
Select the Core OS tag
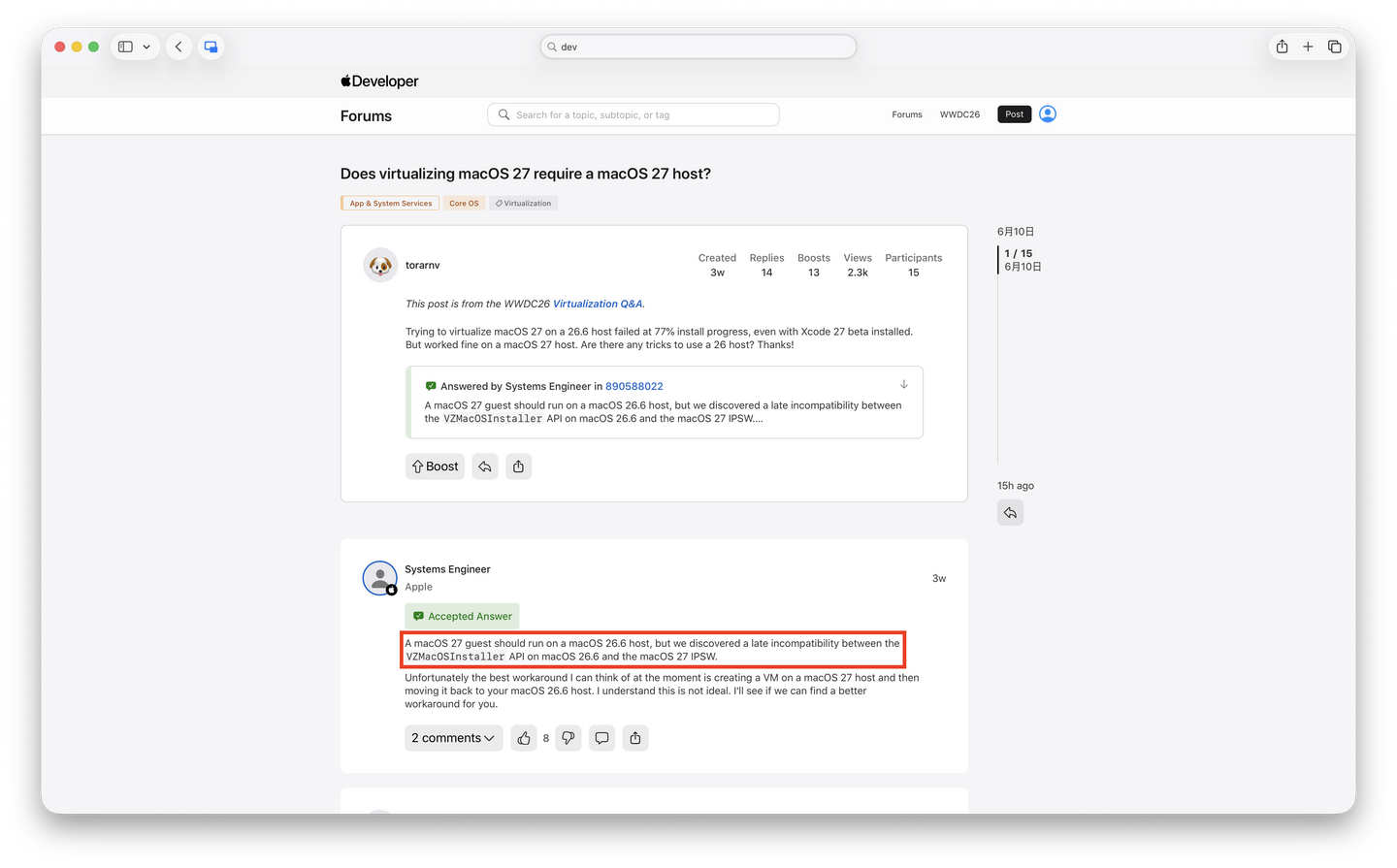coord(464,203)
